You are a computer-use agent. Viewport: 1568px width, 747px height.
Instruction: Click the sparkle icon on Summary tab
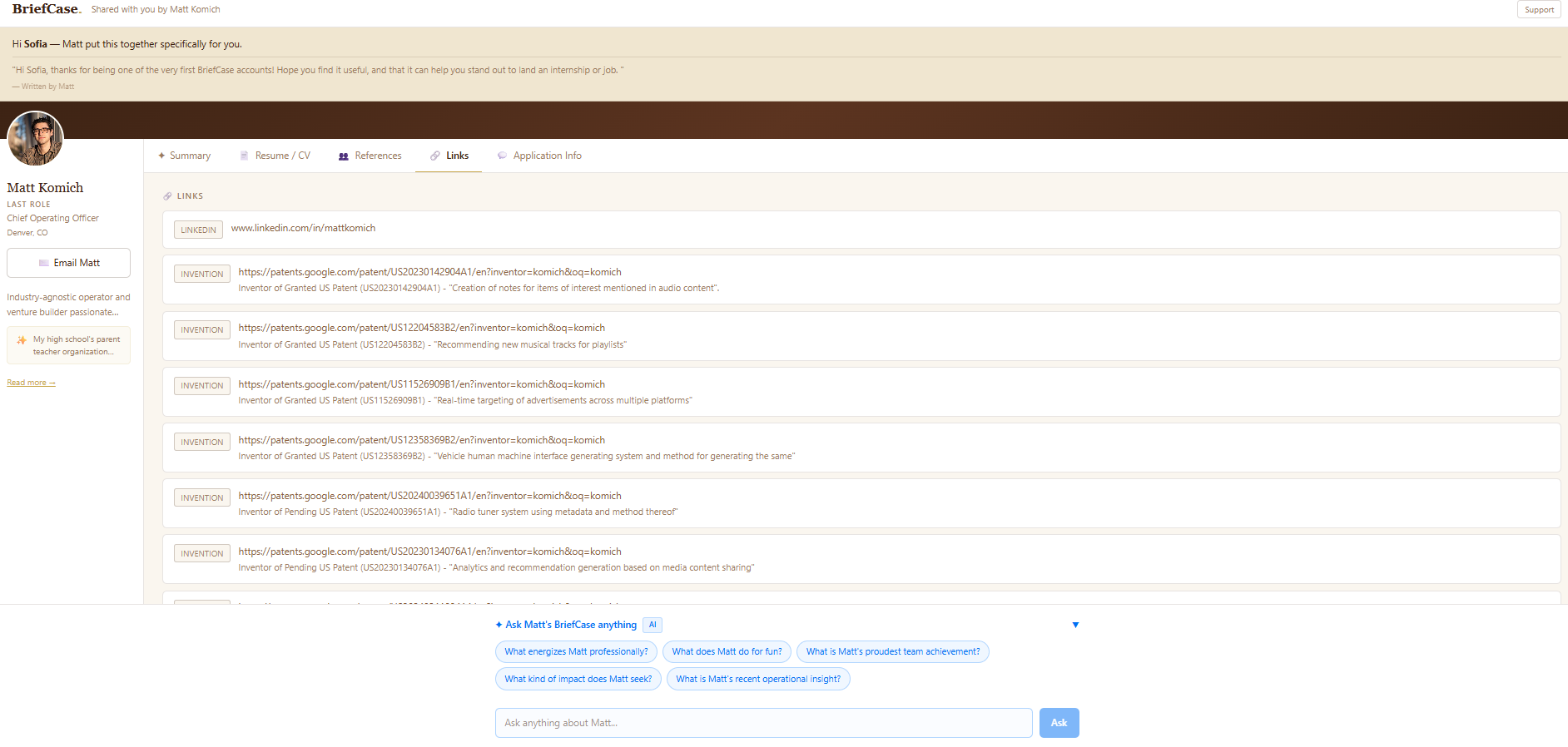pos(161,156)
